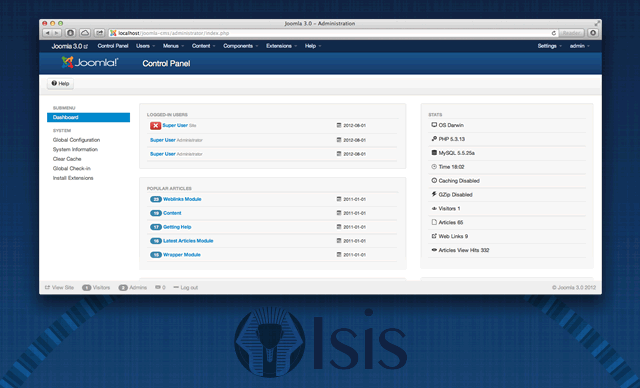Select Dashboard in the submenu
This screenshot has width=640, height=388.
[x=89, y=118]
